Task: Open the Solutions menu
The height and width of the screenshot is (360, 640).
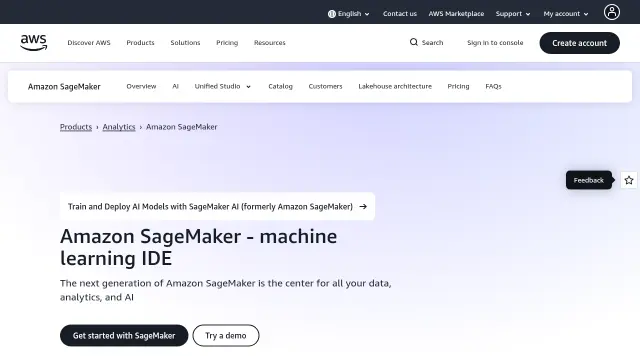Action: (x=185, y=43)
